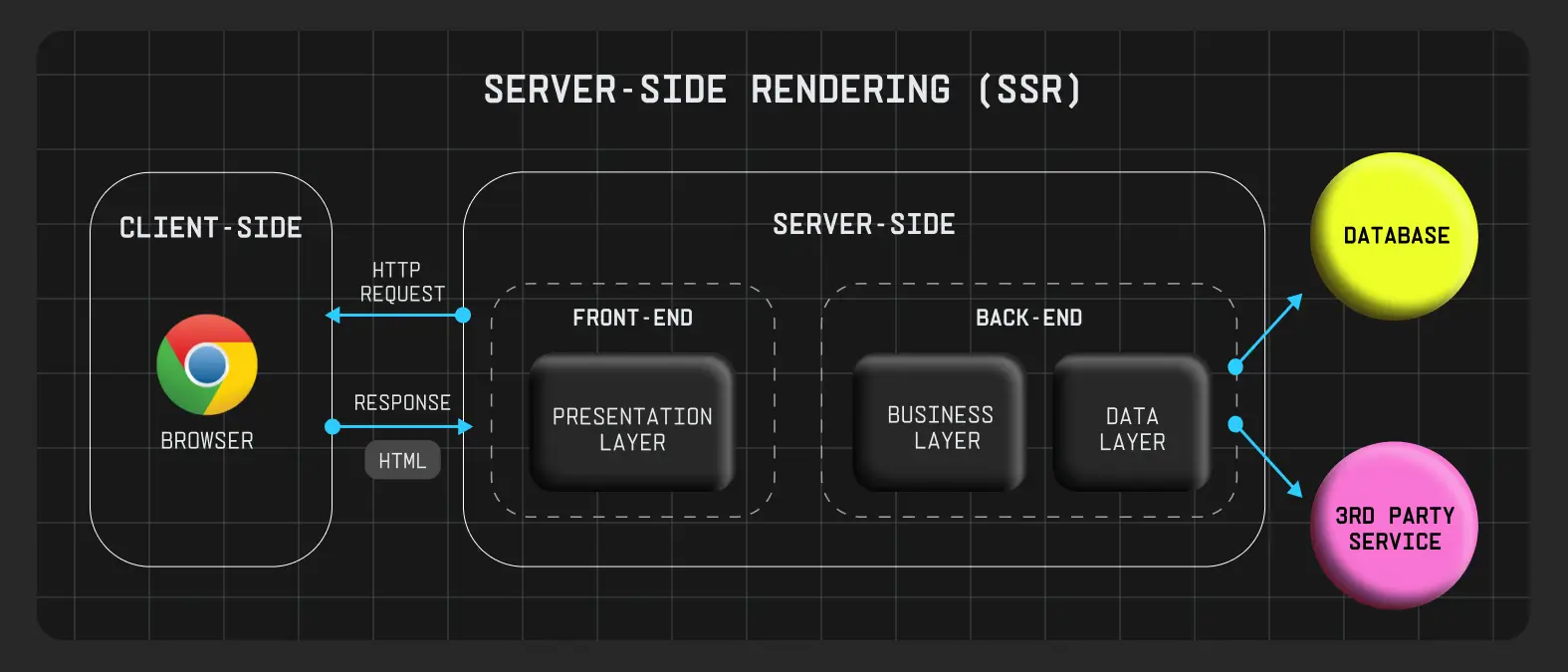Click the response arrow head pointing right

464,426
